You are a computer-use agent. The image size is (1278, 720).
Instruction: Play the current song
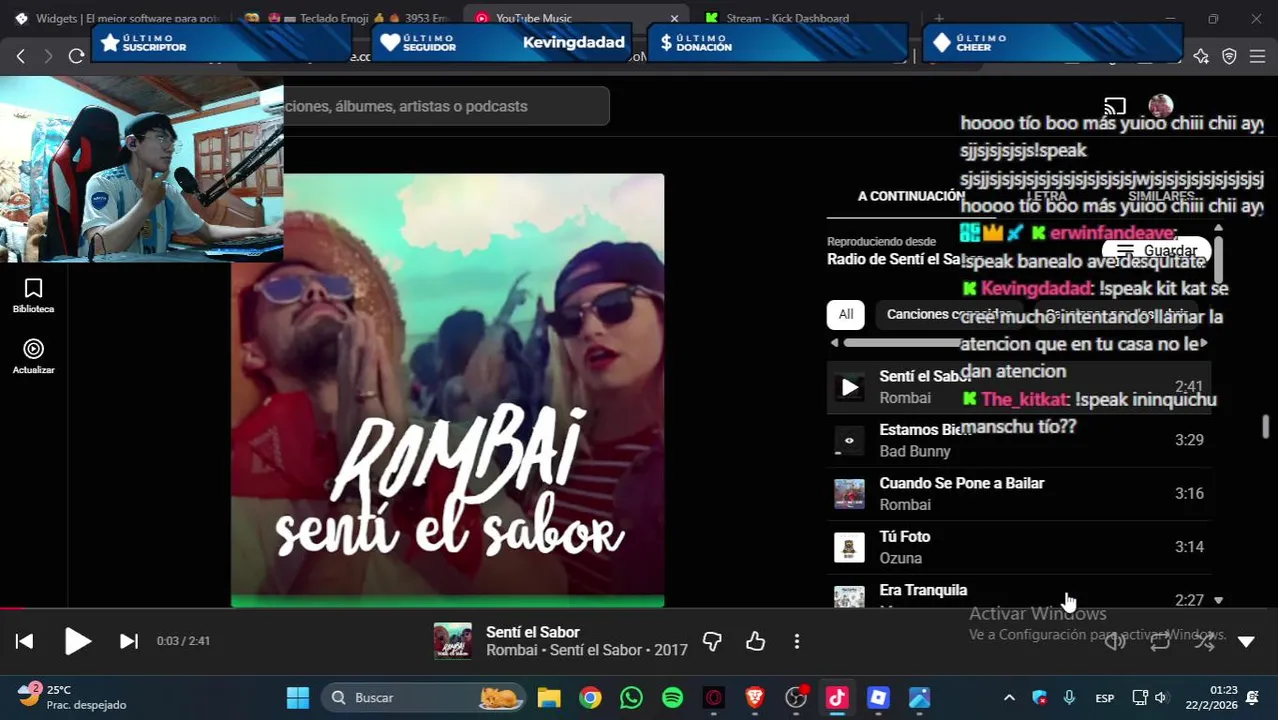click(77, 642)
